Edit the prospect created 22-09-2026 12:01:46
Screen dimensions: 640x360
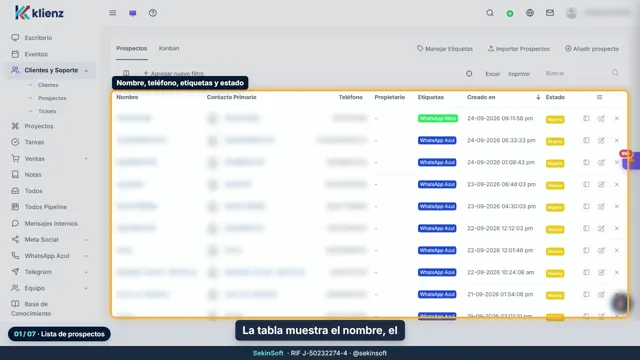point(601,250)
